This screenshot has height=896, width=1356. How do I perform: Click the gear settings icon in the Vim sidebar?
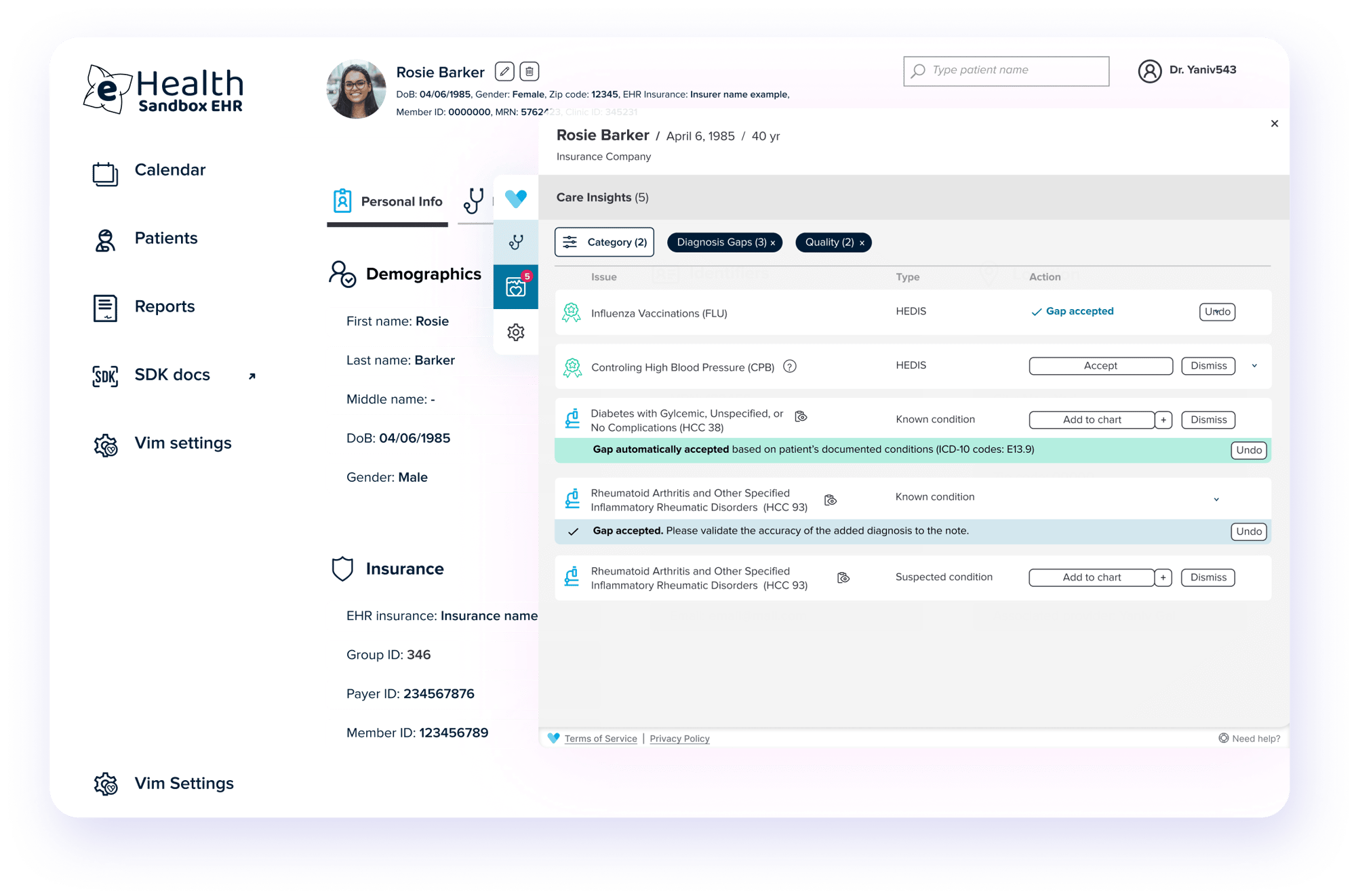coord(516,332)
